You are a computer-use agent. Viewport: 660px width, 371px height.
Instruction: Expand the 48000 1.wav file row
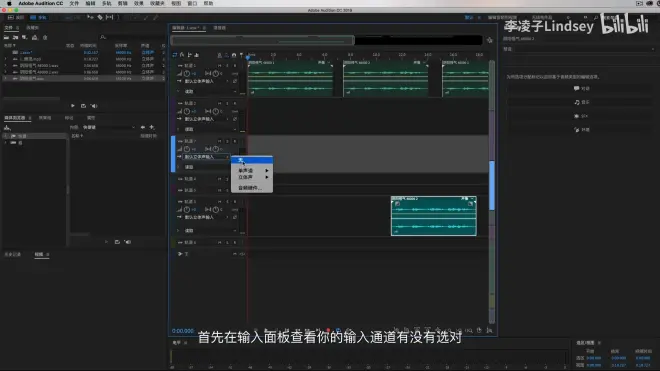[x=5, y=66]
